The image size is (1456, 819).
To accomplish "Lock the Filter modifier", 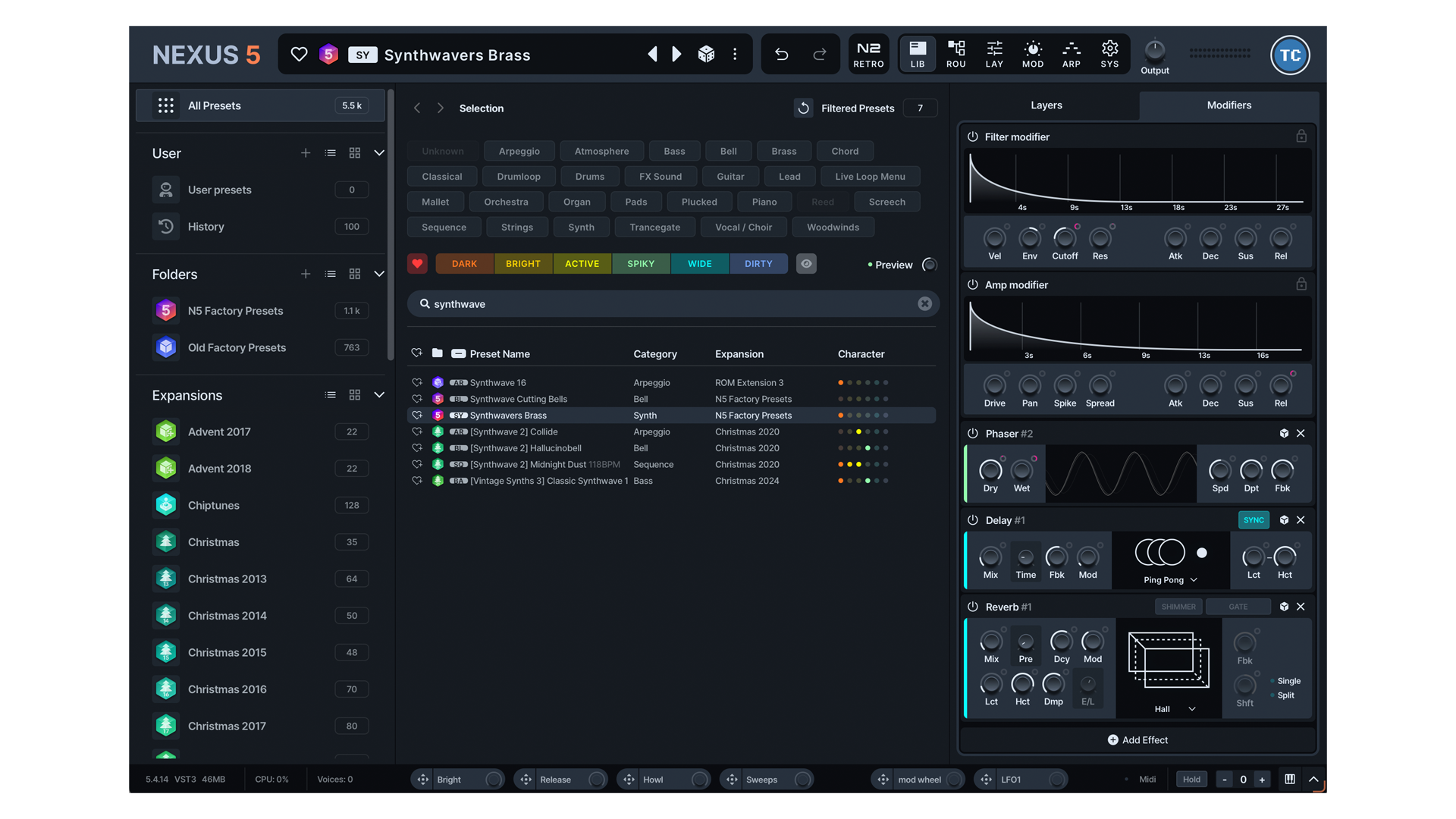I will (x=1301, y=136).
